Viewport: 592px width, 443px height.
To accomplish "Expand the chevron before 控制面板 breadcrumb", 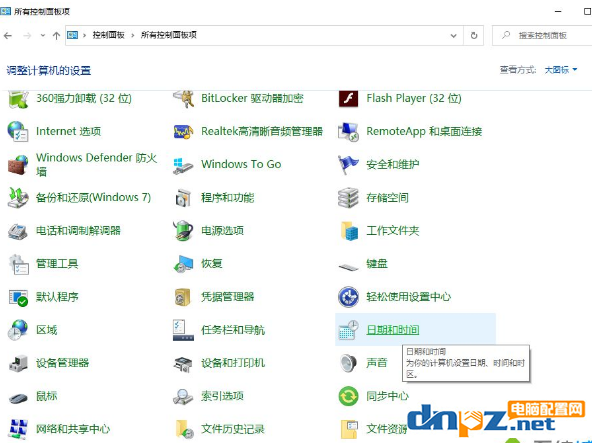I will (x=84, y=35).
